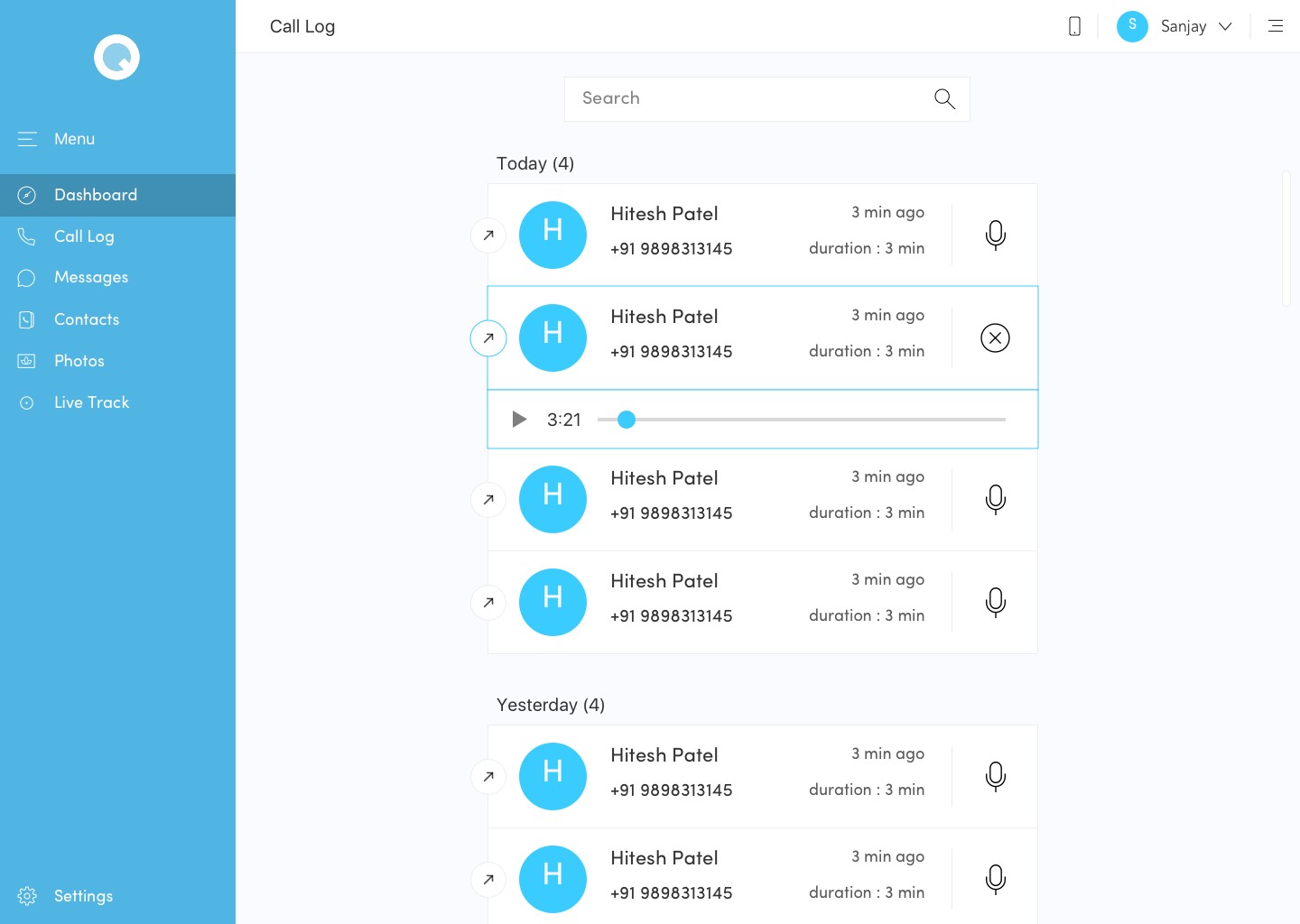
Task: Open Settings at the sidebar bottom
Action: tap(82, 896)
